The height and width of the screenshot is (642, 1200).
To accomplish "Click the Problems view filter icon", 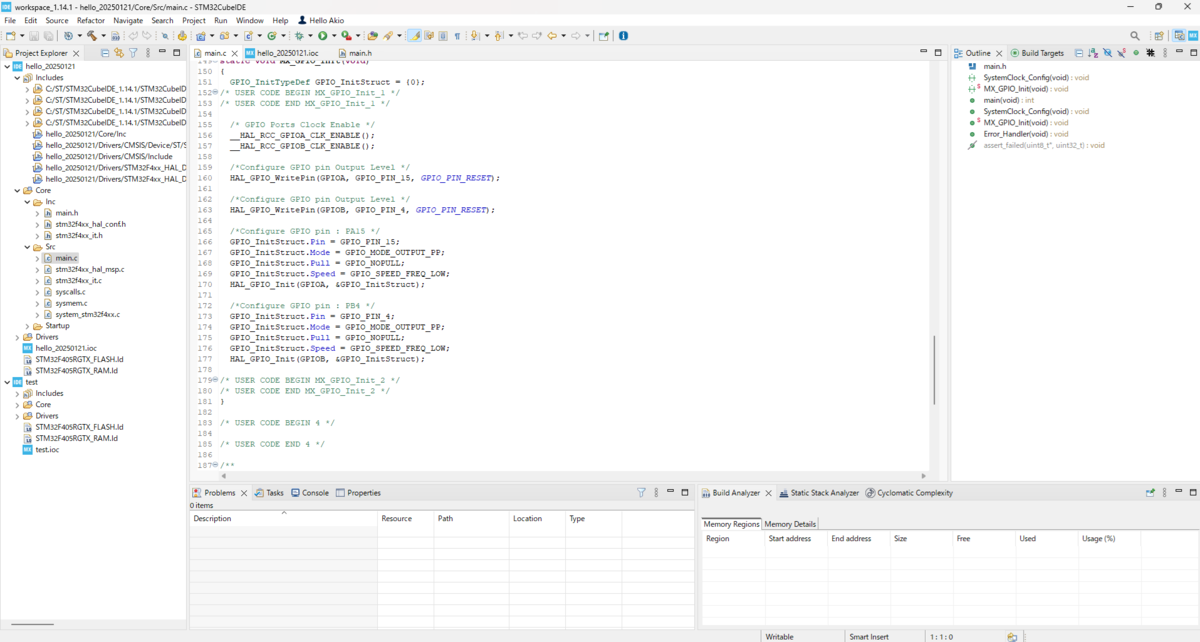I will [641, 493].
